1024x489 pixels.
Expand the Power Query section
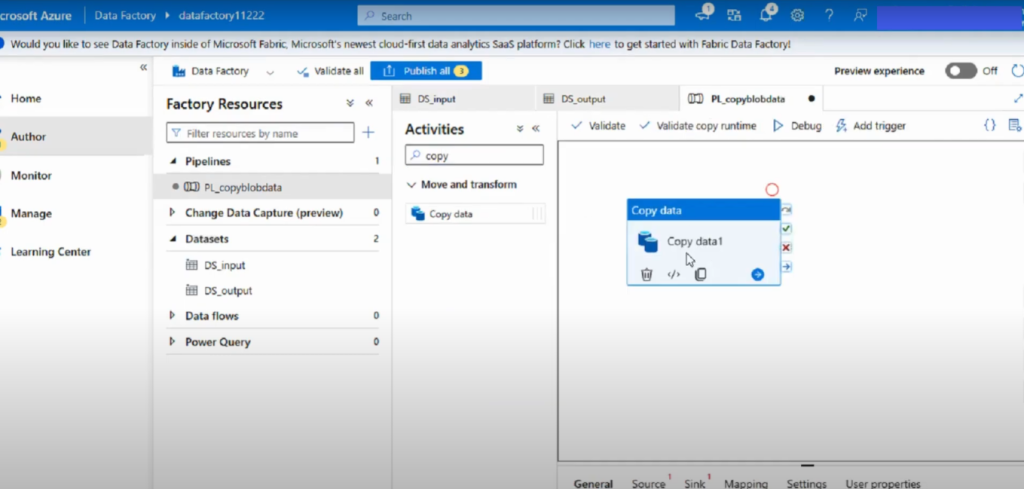[x=172, y=341]
